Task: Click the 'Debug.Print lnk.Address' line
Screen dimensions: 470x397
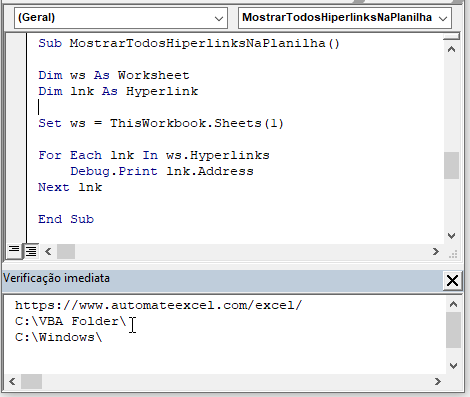Action: [162, 171]
